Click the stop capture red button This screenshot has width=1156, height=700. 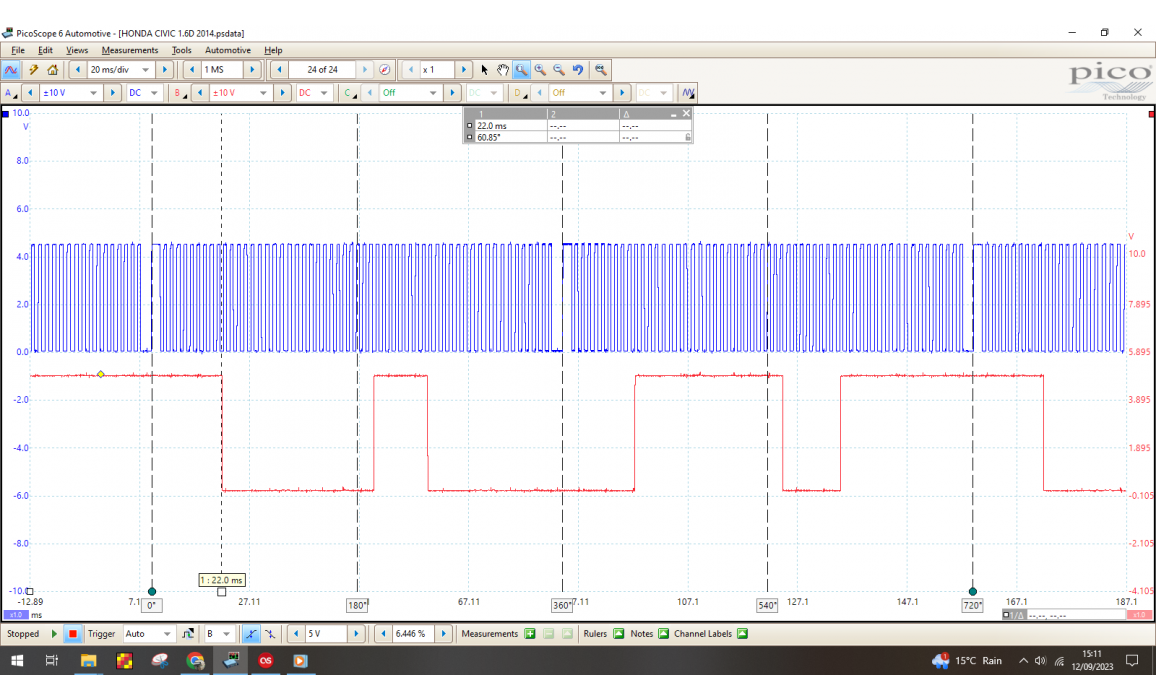click(x=72, y=634)
